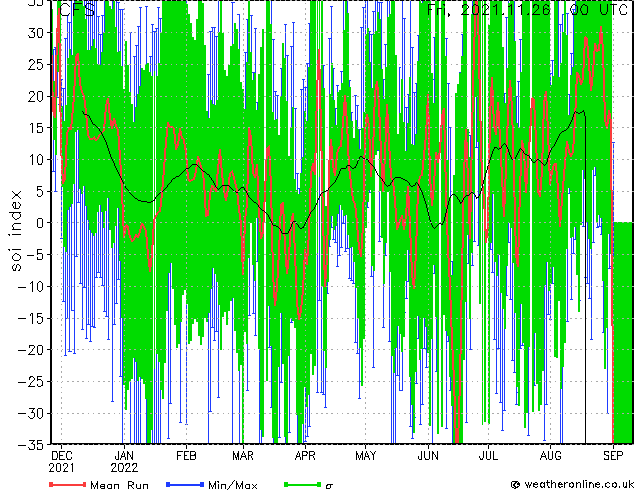634x490 pixels.
Task: Select the -30 tick label on y-axis
Action: (30, 413)
